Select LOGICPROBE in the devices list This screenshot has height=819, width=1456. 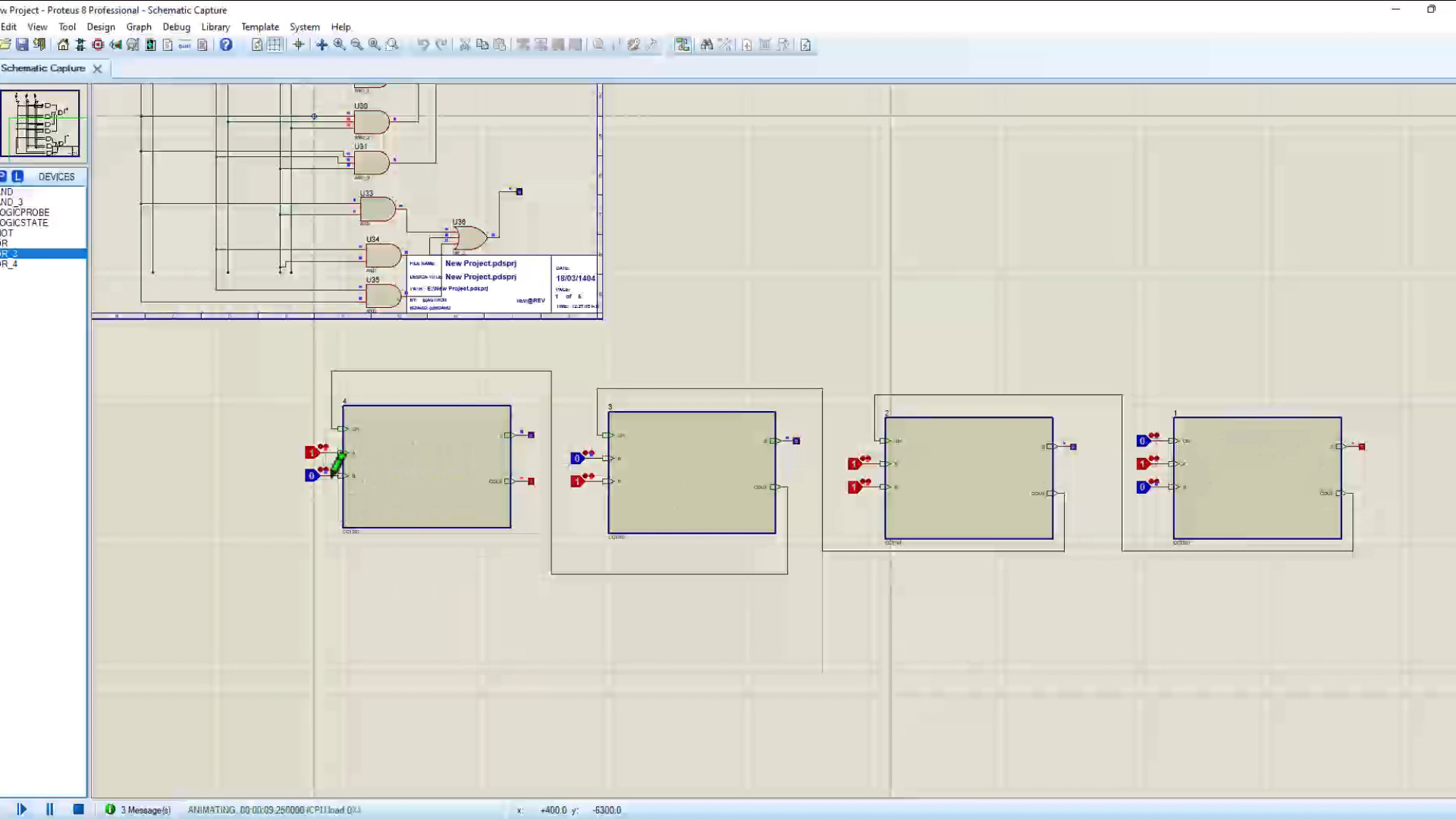[x=25, y=212]
